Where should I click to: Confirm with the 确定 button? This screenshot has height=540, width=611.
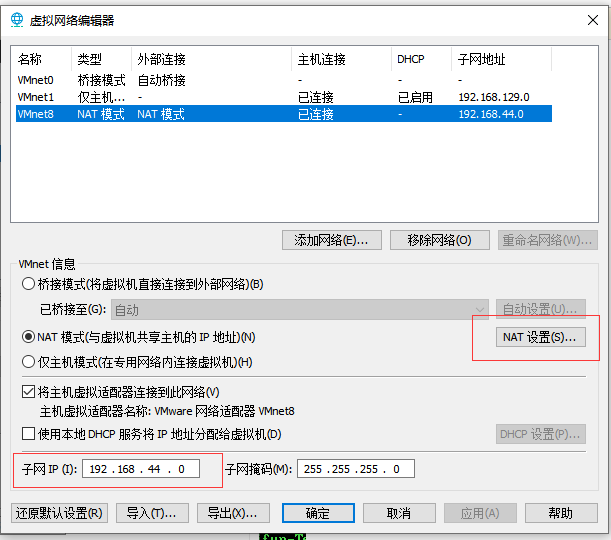point(318,513)
